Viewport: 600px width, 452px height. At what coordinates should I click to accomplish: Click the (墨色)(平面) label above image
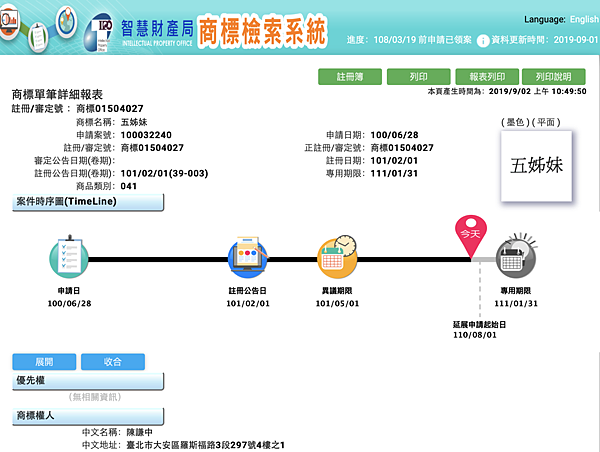[x=531, y=122]
